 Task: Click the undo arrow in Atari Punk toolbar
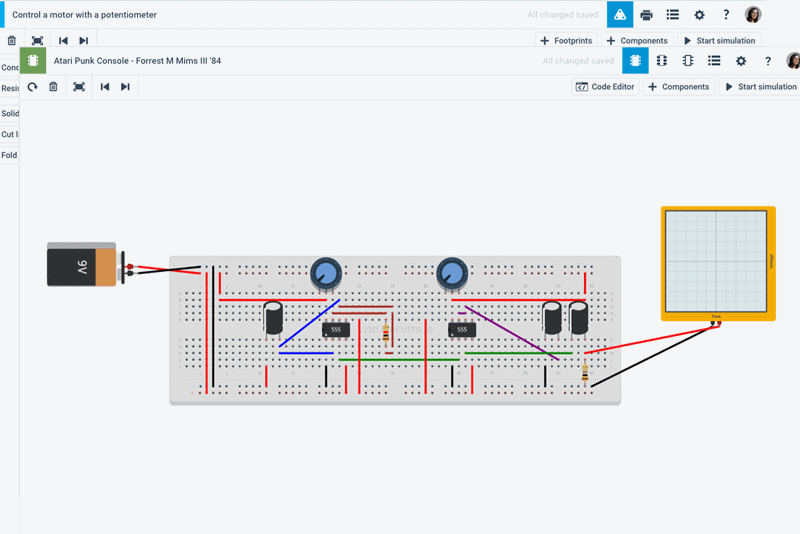(105, 87)
